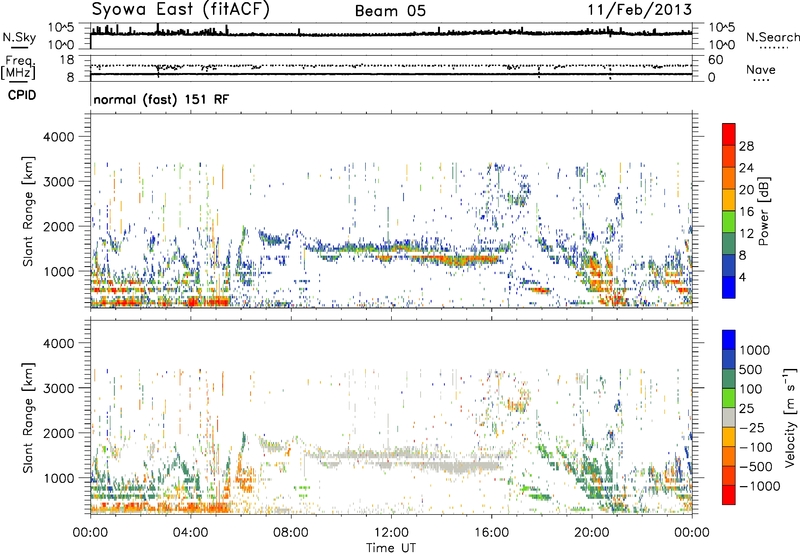
Task: Click the "2000" range tick in power panel
Action: pyautogui.click(x=59, y=226)
